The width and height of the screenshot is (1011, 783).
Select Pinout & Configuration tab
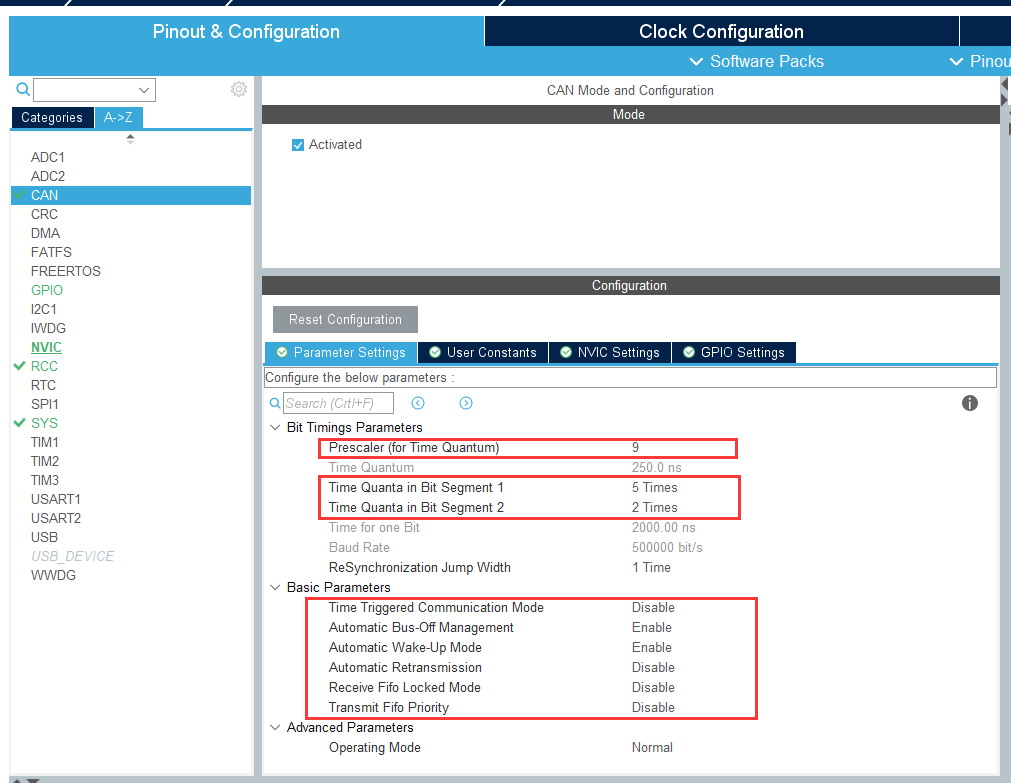[246, 32]
